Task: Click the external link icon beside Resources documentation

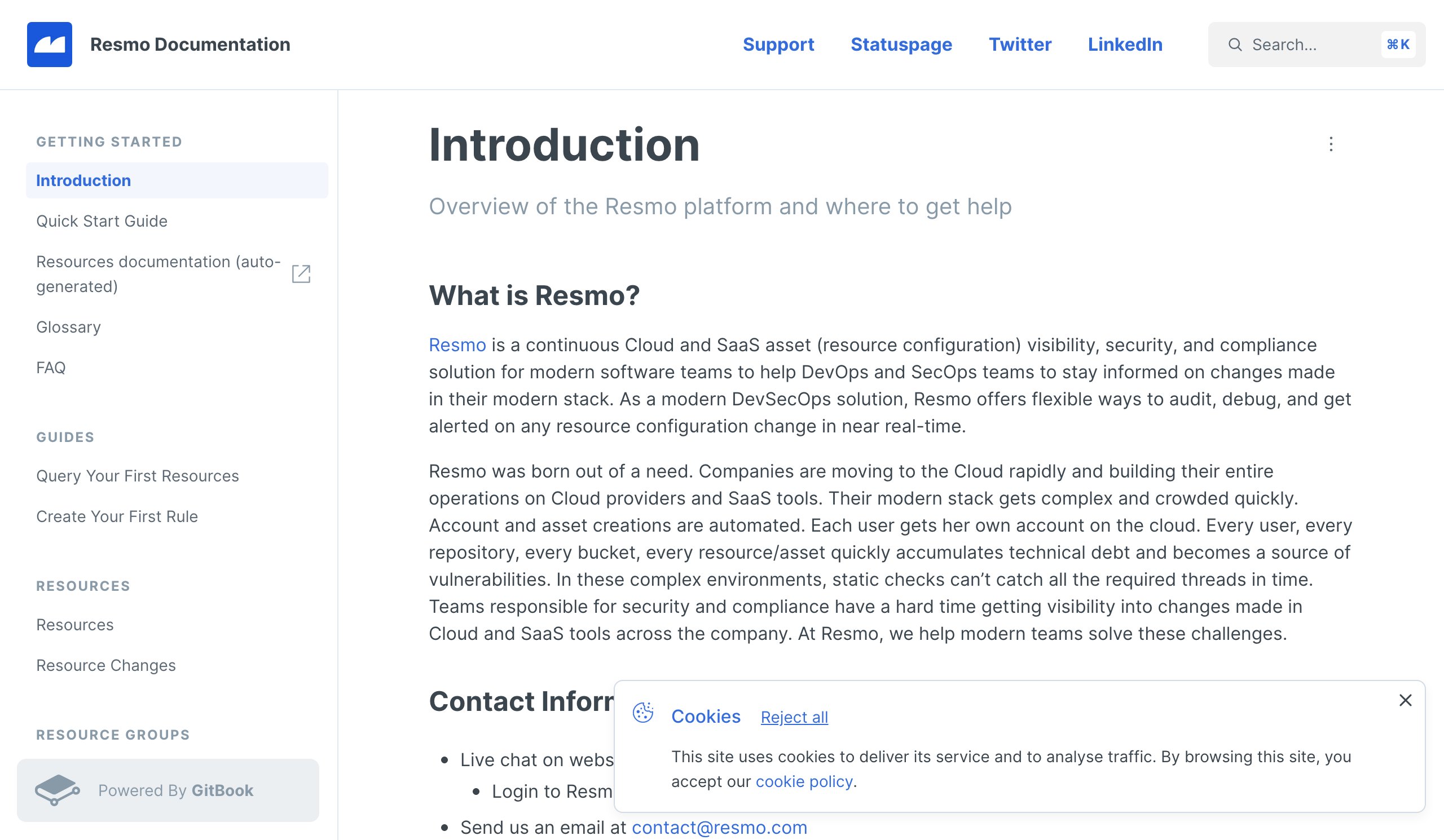Action: (301, 275)
